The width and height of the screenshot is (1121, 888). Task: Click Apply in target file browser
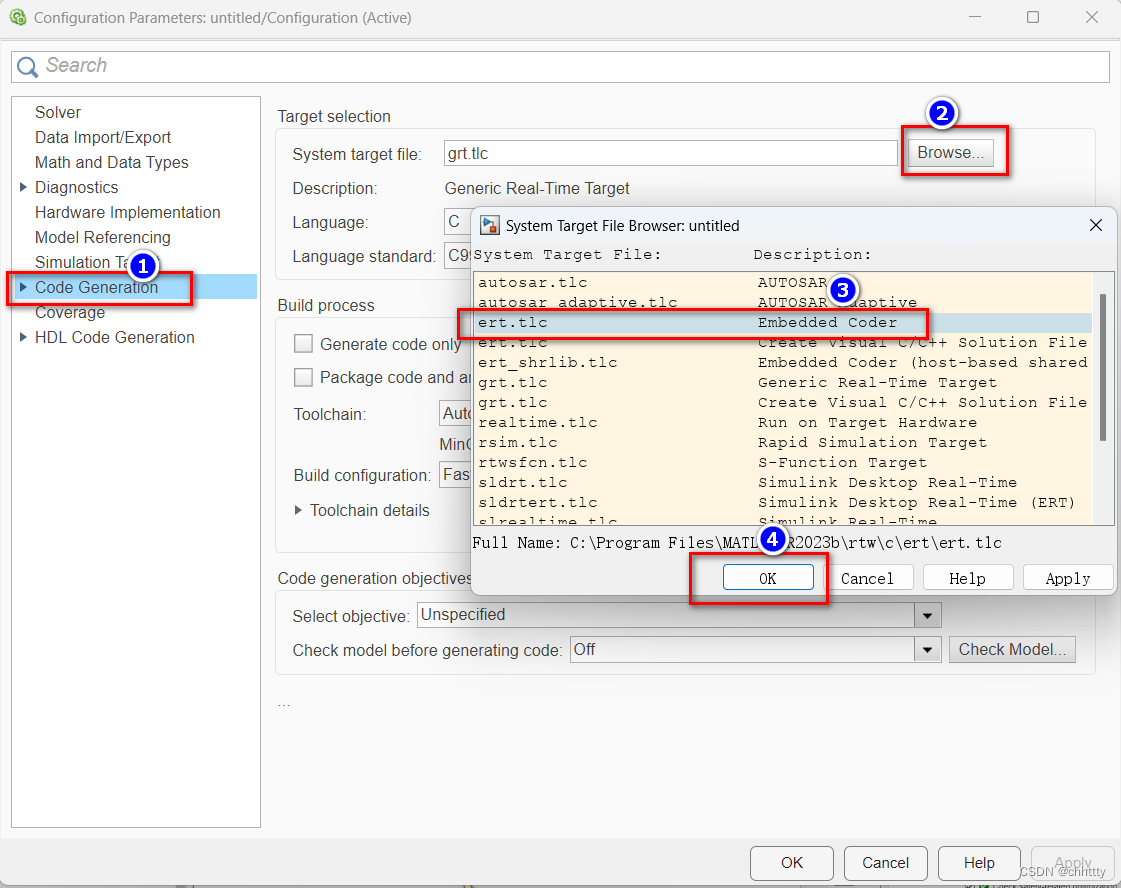point(1067,578)
